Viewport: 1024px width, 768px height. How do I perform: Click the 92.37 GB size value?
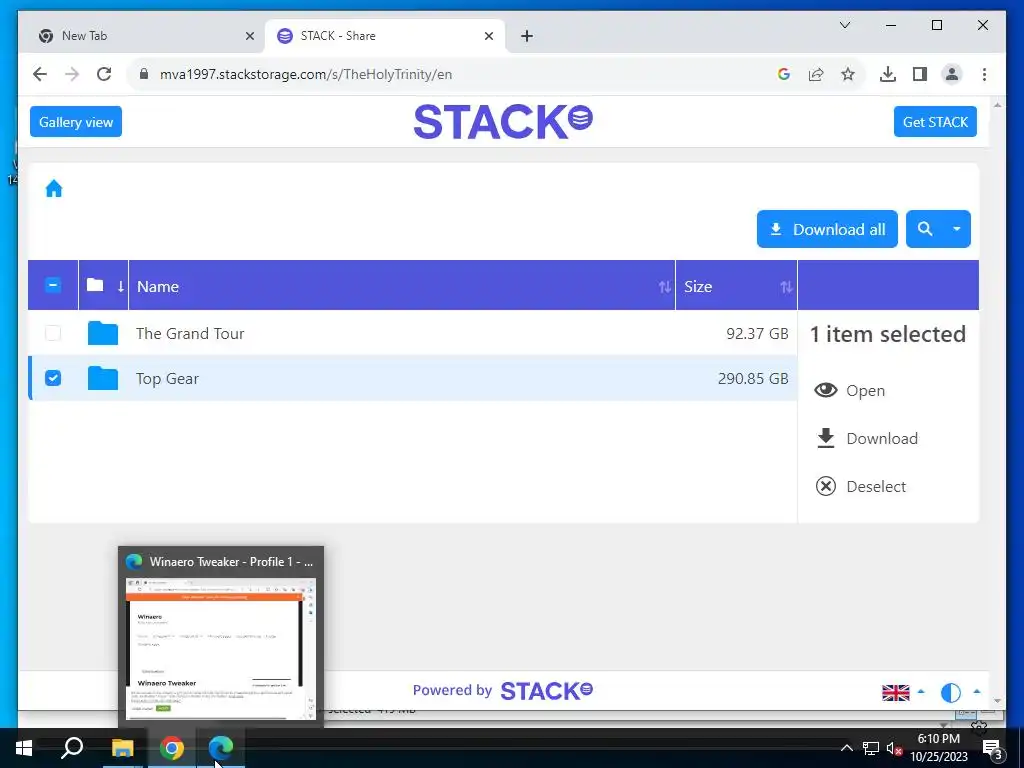(757, 333)
